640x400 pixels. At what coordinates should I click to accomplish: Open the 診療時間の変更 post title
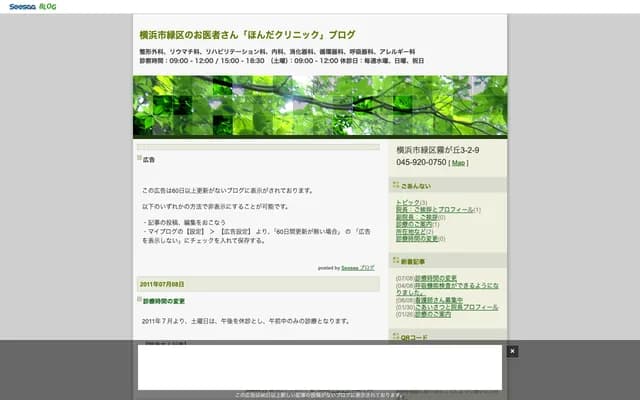(164, 300)
